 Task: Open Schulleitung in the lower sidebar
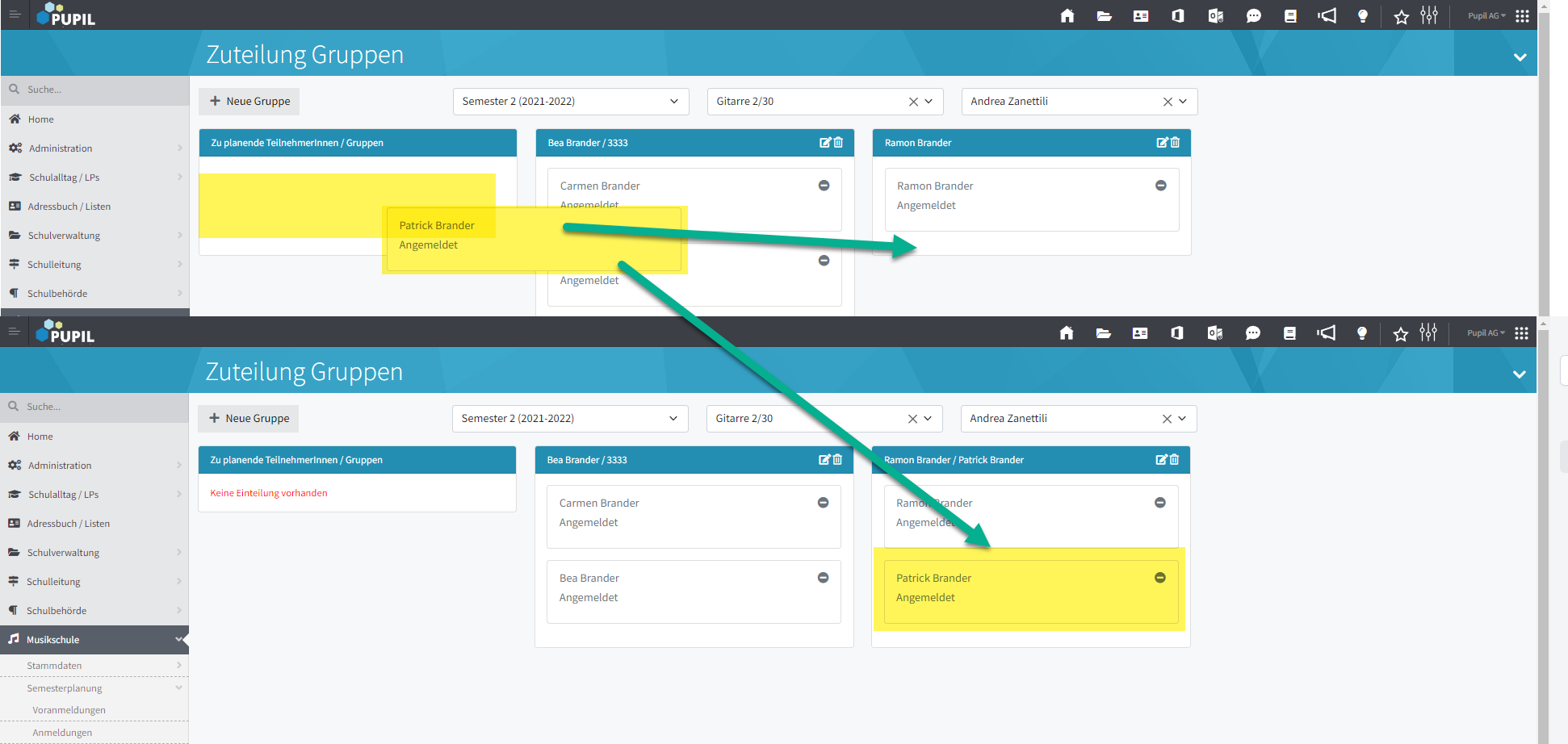coord(94,582)
